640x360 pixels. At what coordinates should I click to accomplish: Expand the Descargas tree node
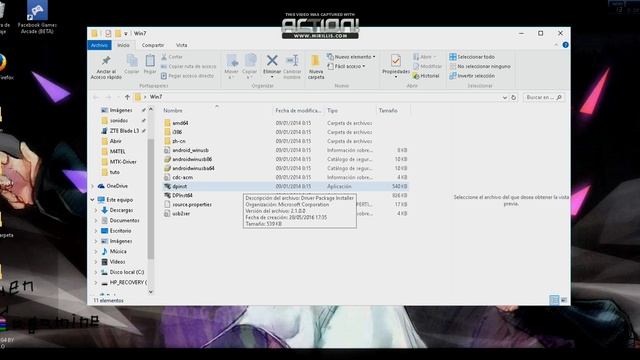(96, 210)
